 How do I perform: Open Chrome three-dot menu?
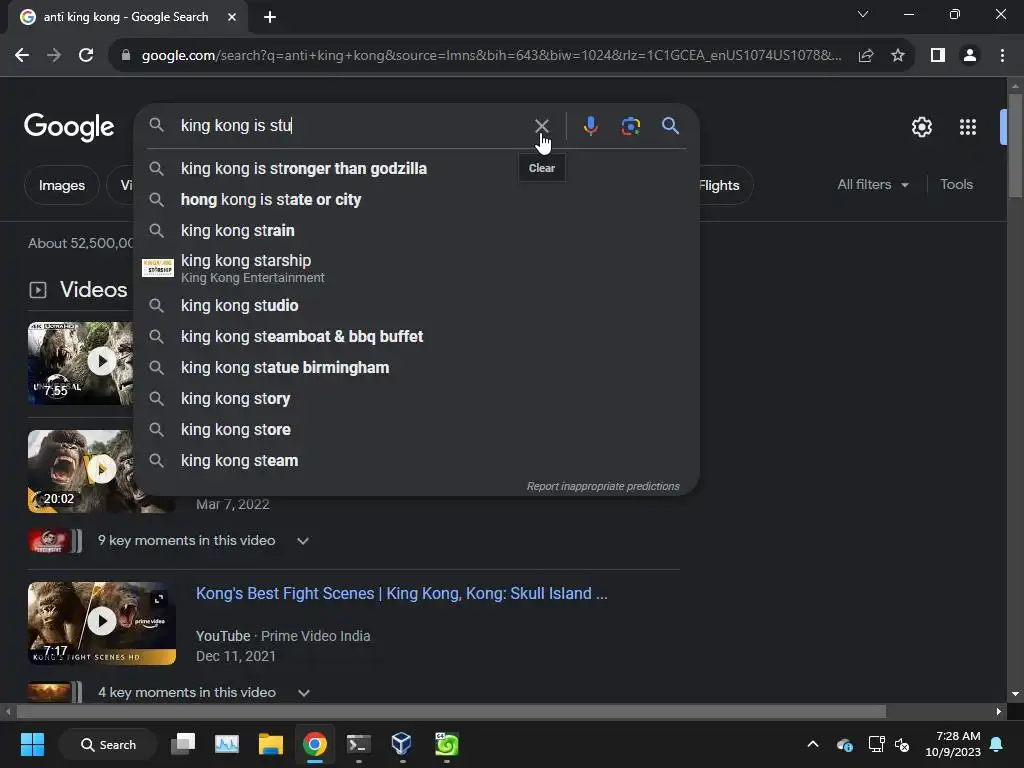1002,56
